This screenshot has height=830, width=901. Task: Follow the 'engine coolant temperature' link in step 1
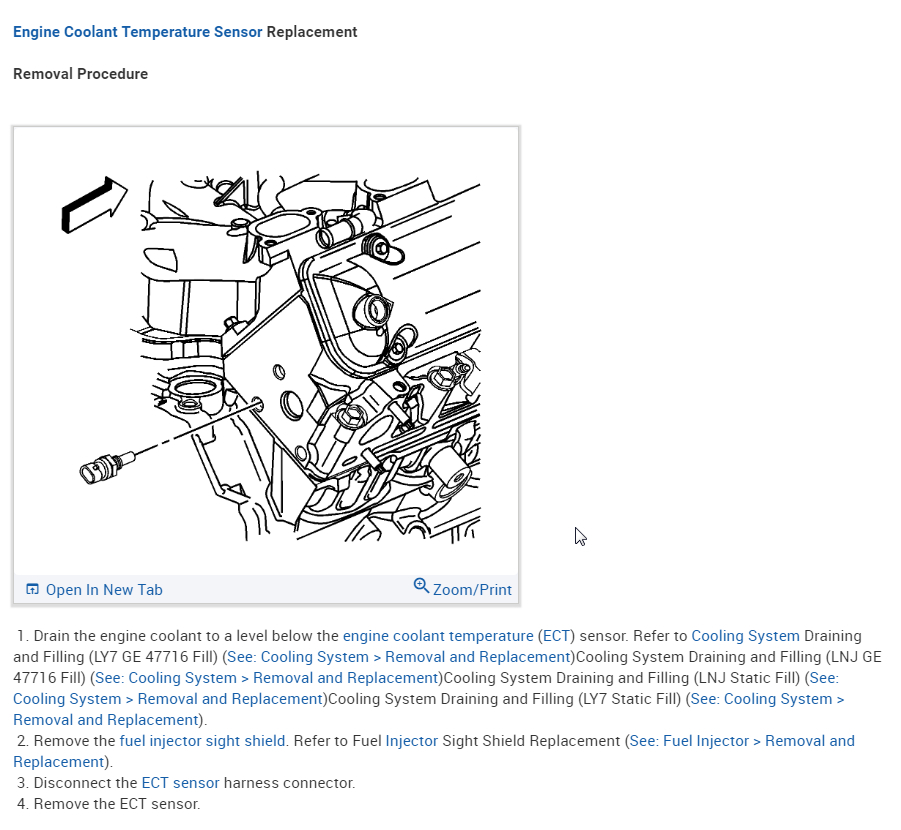438,636
